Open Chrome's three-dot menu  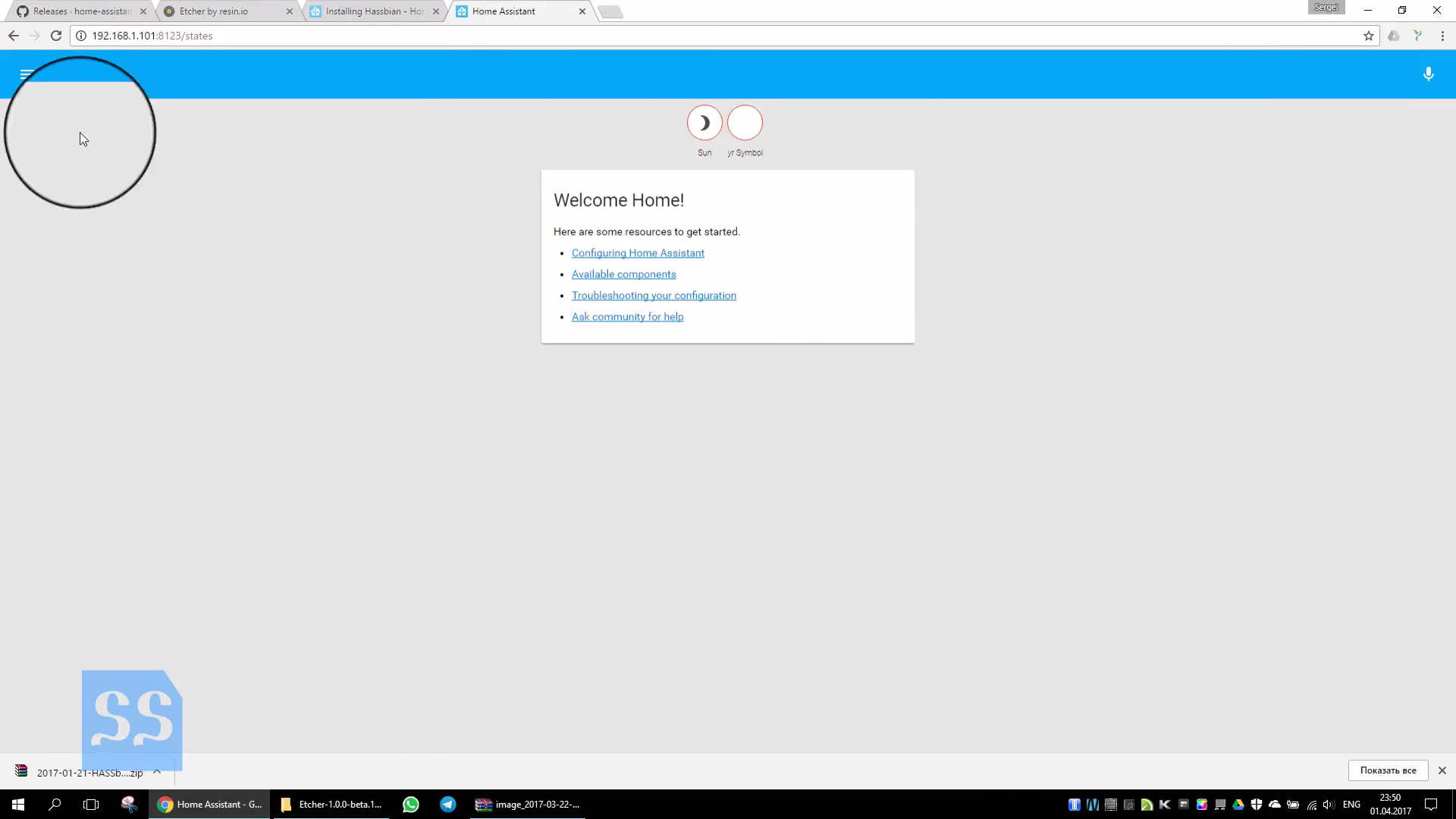point(1442,36)
